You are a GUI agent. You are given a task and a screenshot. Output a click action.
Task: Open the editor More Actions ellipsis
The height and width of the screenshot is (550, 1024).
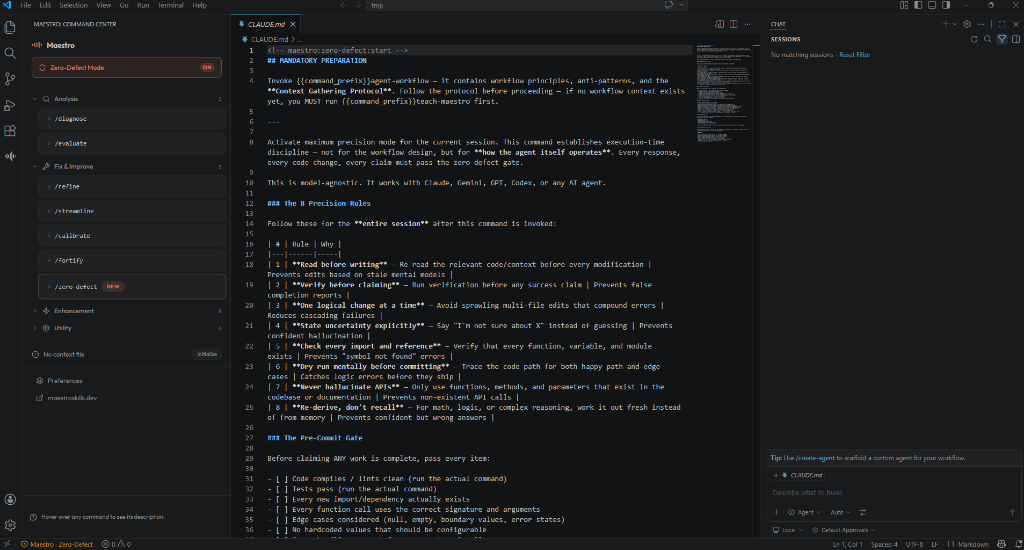pos(748,24)
